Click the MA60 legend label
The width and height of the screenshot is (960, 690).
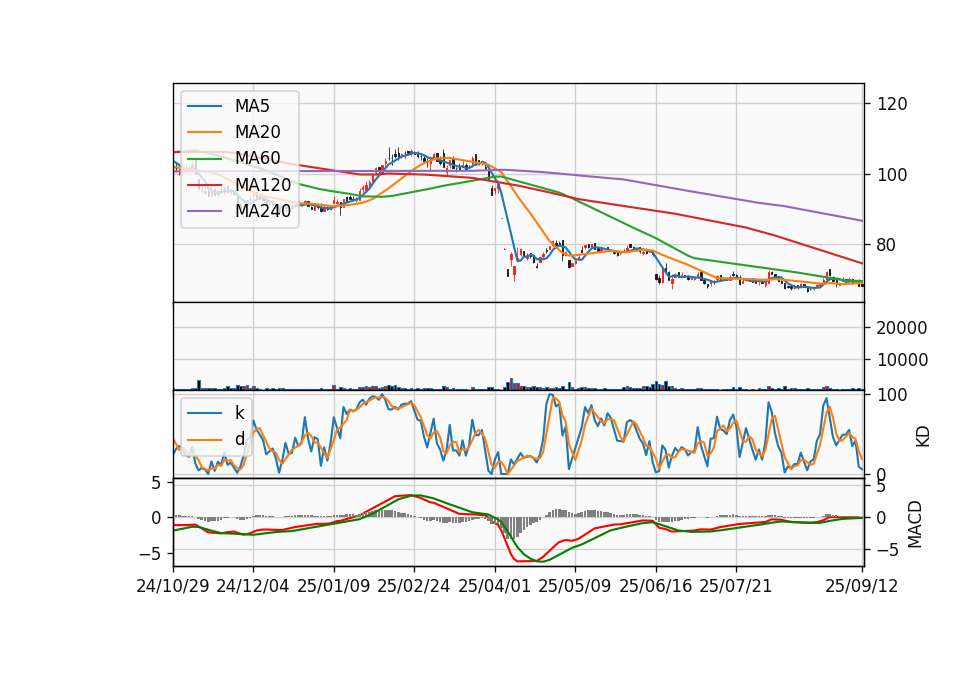coord(257,158)
